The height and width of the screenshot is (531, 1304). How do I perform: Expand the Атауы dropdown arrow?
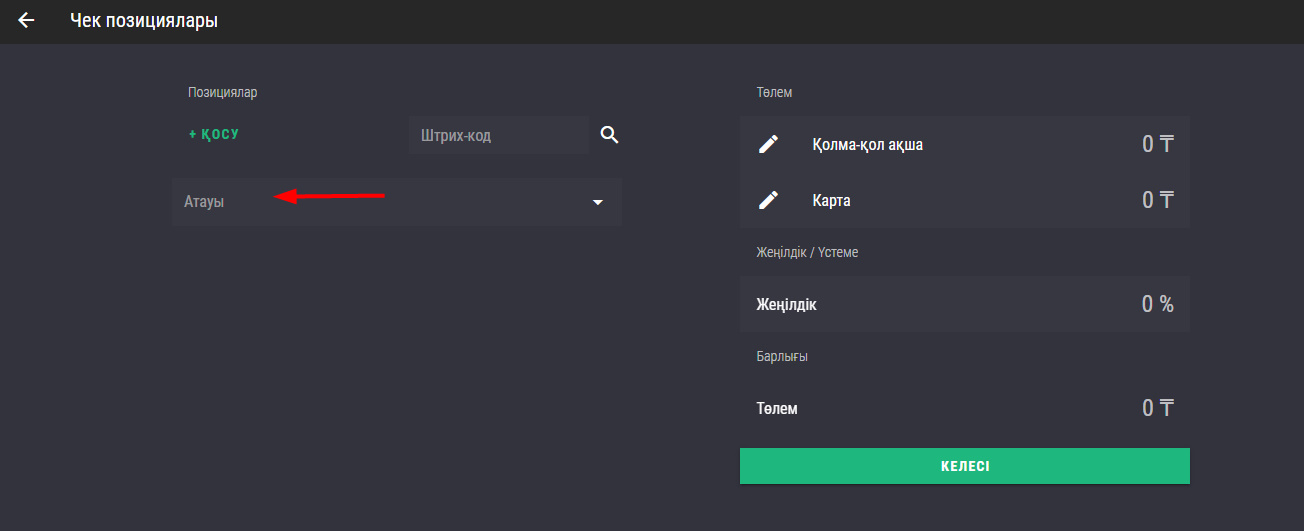click(x=598, y=202)
